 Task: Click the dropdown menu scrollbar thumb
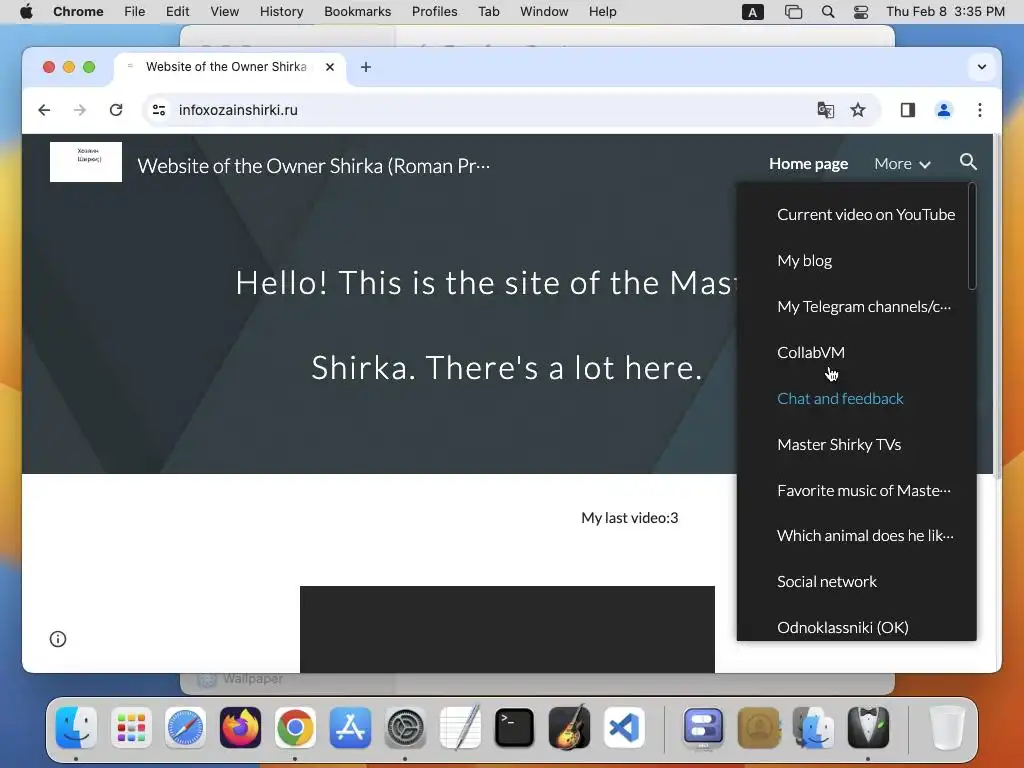[972, 236]
